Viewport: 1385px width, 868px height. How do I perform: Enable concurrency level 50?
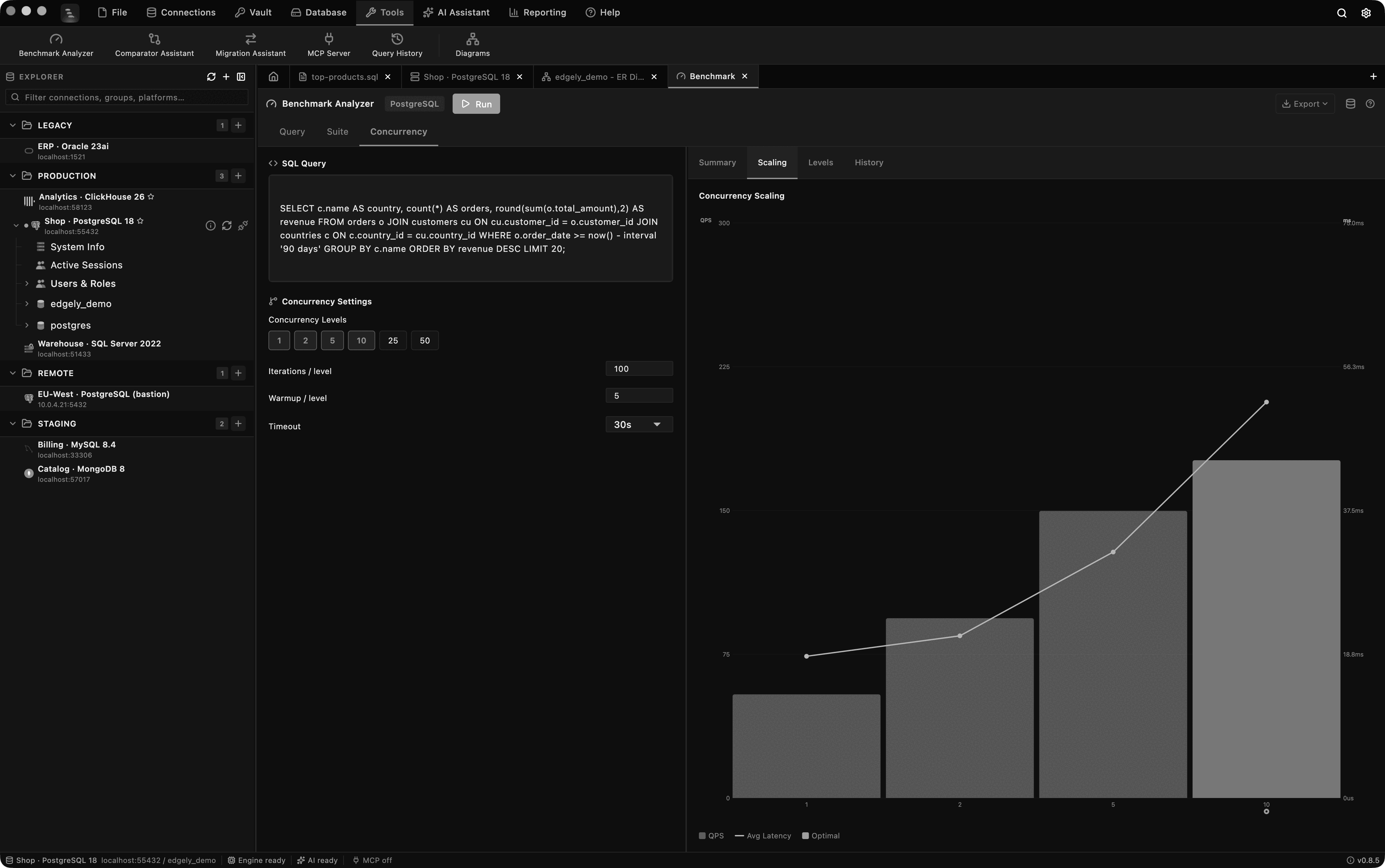(425, 340)
